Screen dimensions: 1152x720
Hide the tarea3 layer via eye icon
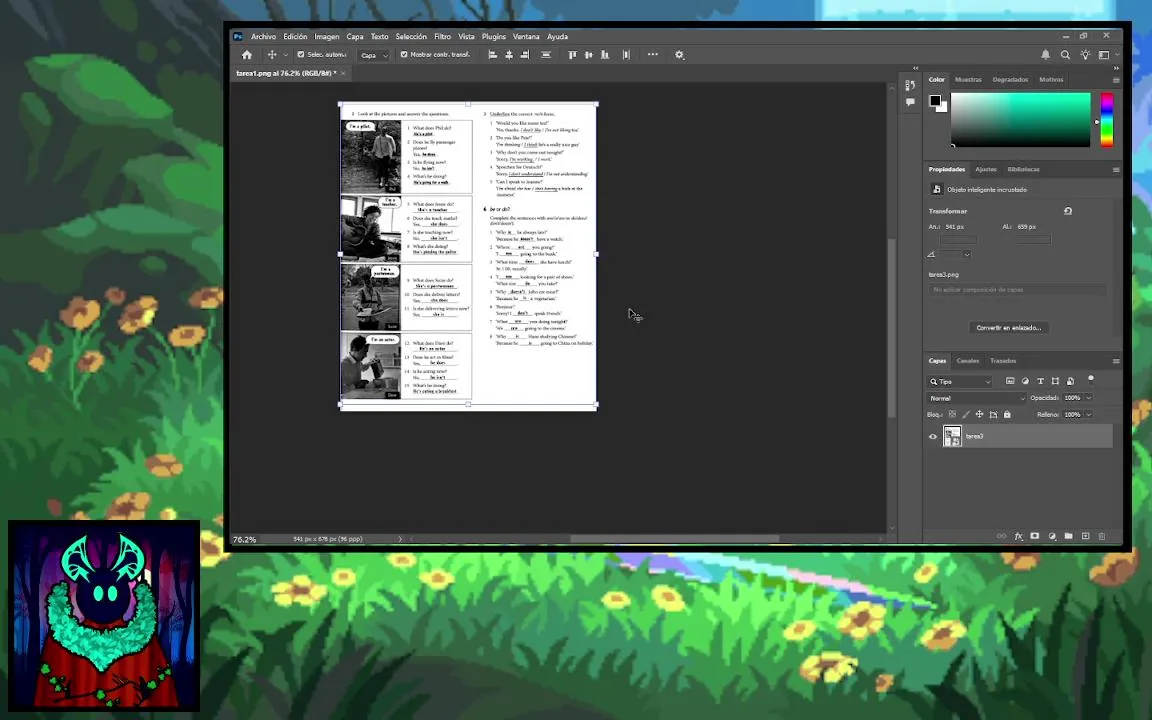[933, 436]
